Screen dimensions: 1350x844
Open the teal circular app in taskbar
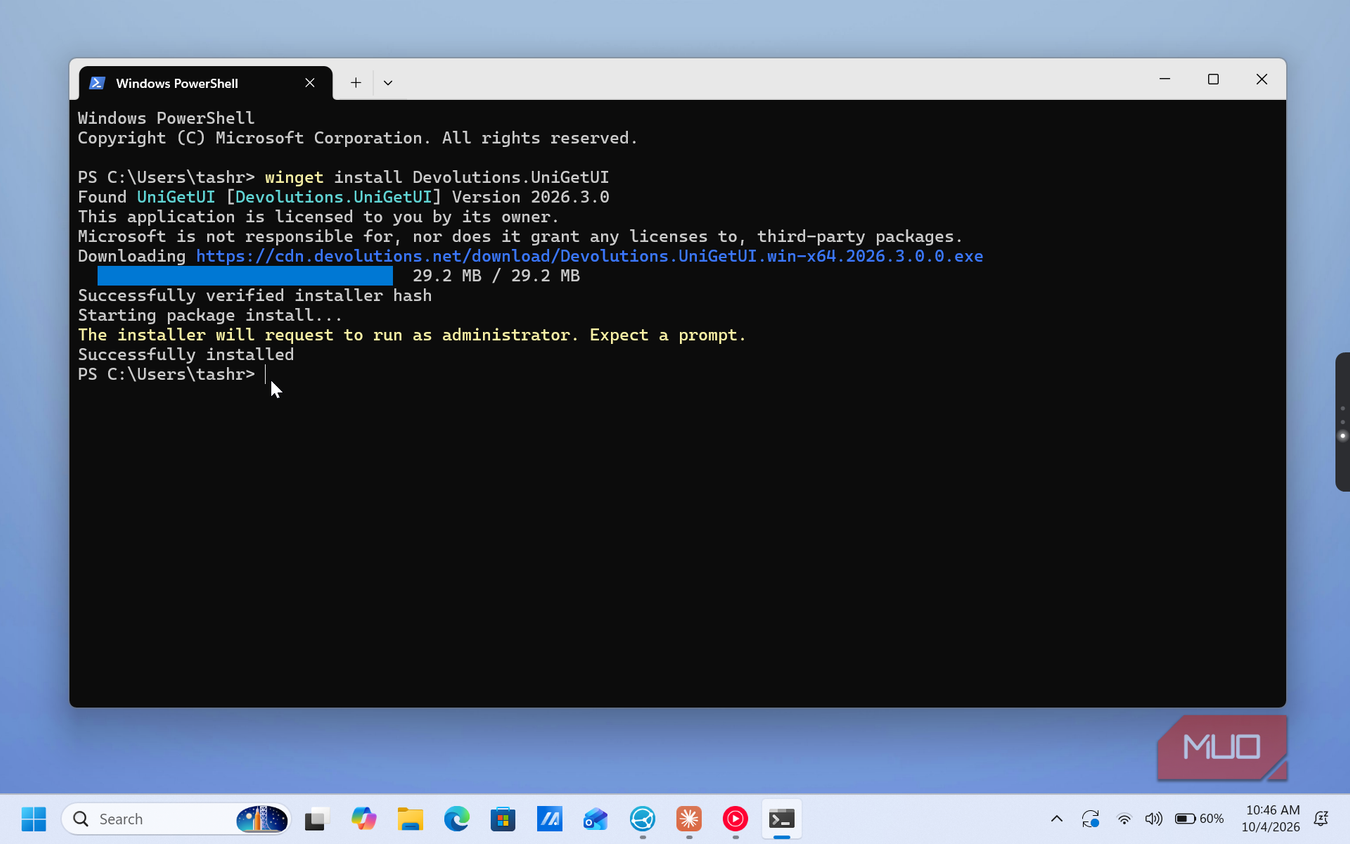642,819
